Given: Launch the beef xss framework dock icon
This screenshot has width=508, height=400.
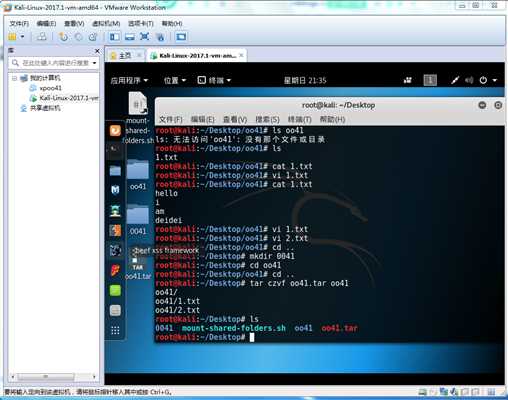Looking at the screenshot, I should coord(115,250).
